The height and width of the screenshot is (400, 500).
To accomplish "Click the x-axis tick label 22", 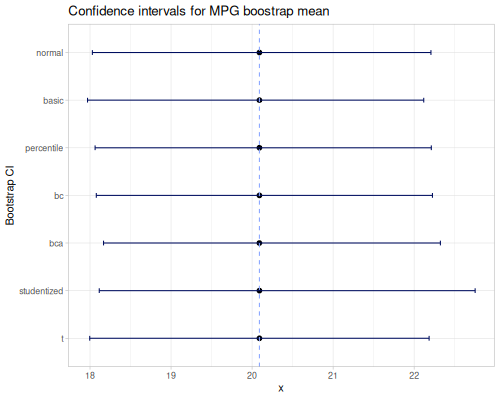I will click(414, 376).
